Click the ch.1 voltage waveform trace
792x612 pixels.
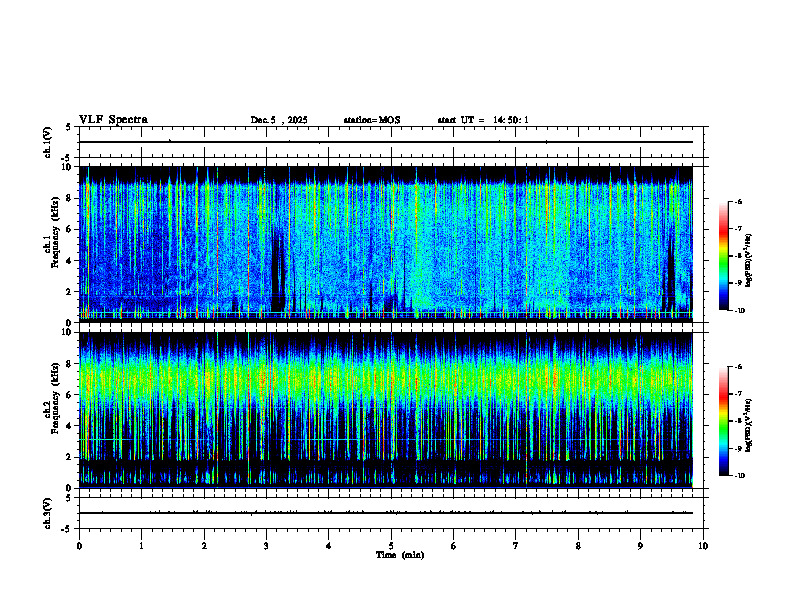coord(386,142)
